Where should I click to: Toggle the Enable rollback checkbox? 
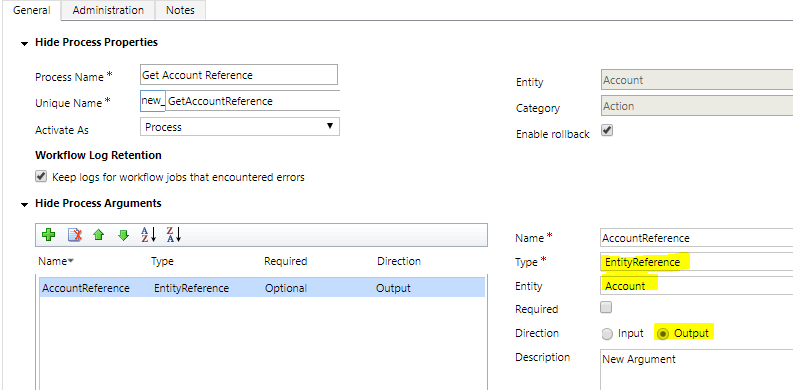point(607,131)
